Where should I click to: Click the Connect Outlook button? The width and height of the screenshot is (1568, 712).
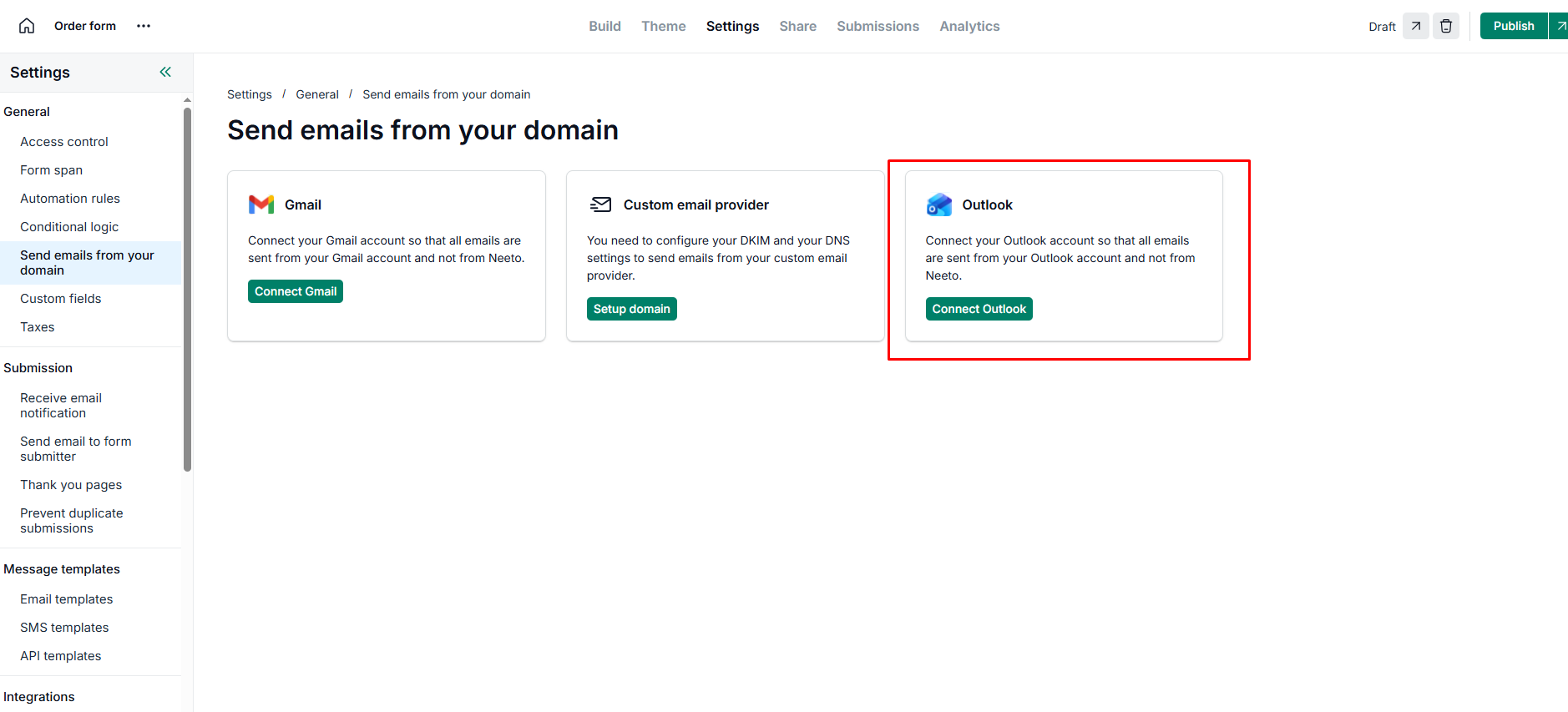[x=979, y=309]
